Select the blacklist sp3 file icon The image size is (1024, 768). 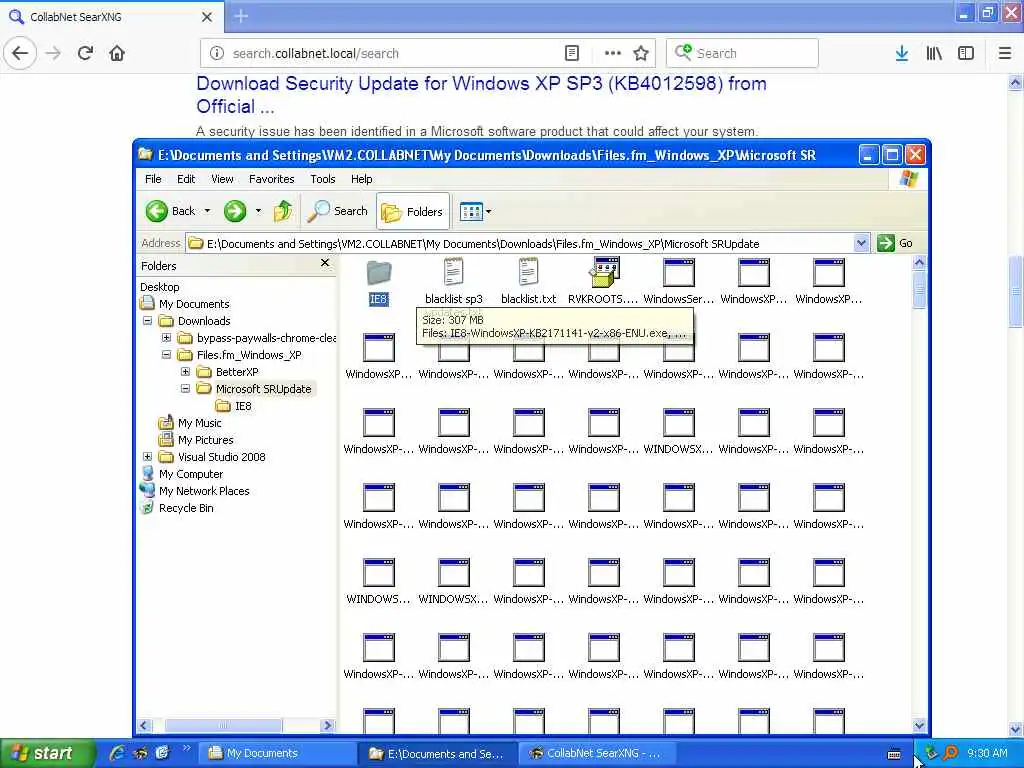point(453,272)
